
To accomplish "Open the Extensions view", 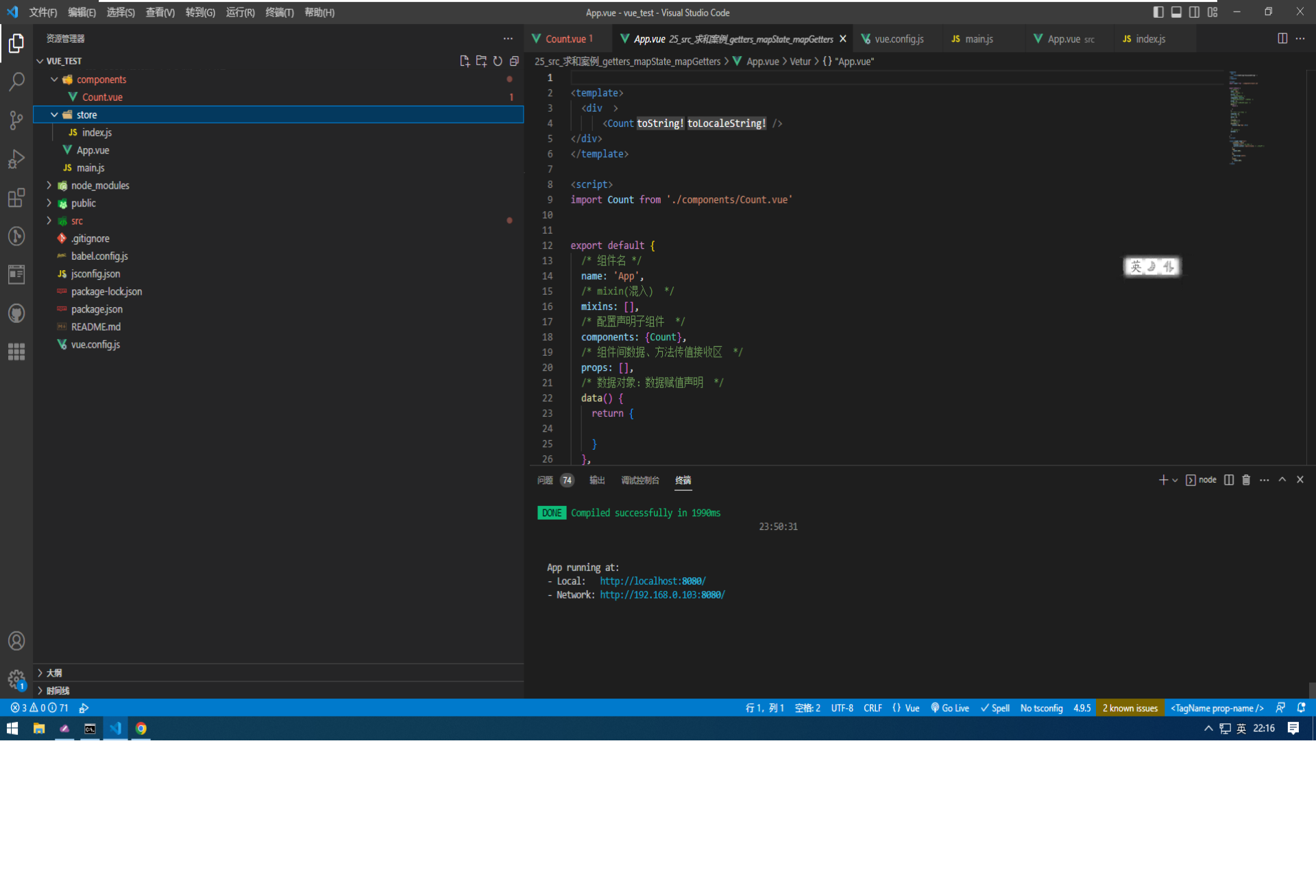I will point(16,197).
